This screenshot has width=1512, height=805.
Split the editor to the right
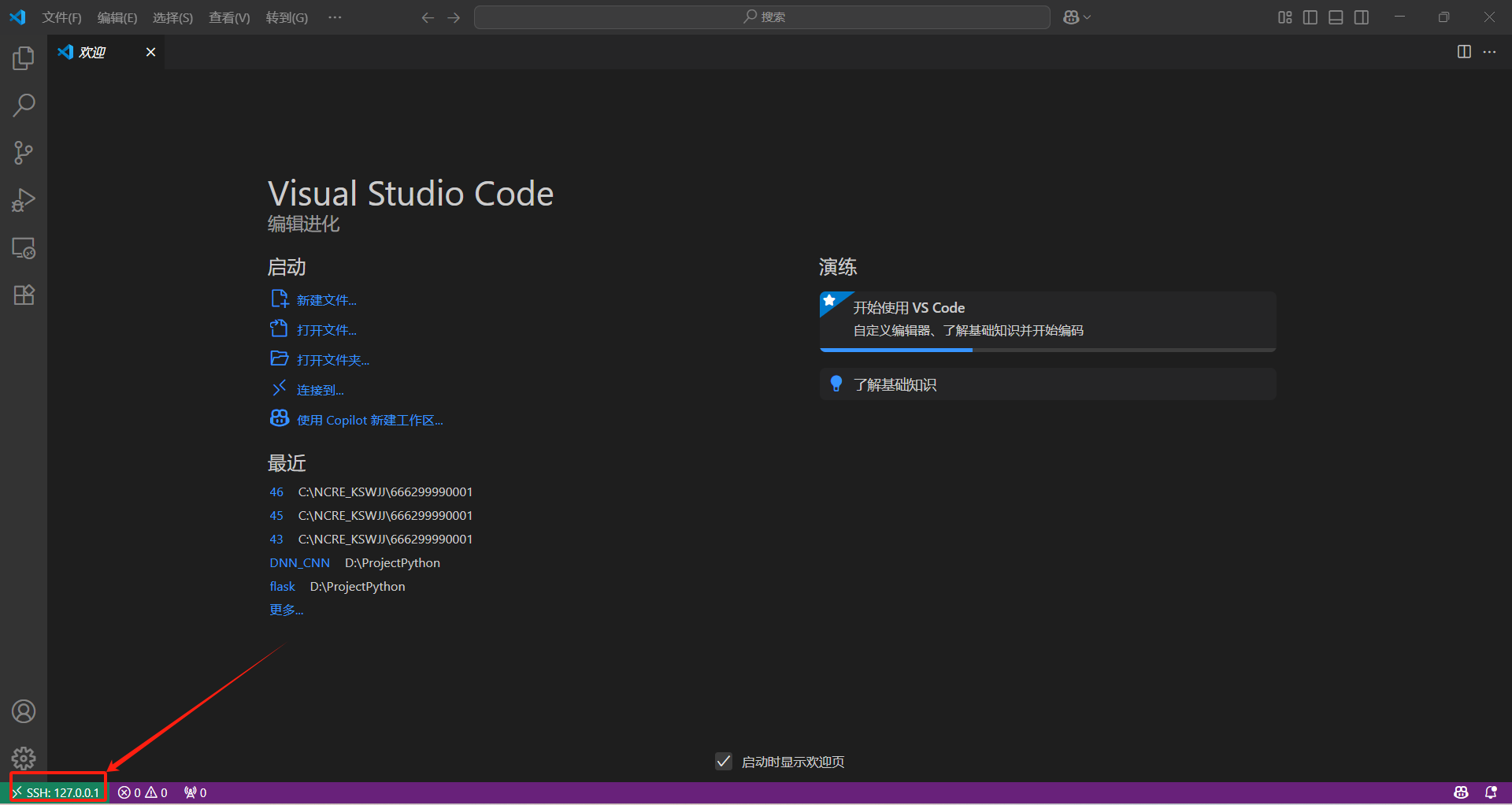coord(1464,52)
